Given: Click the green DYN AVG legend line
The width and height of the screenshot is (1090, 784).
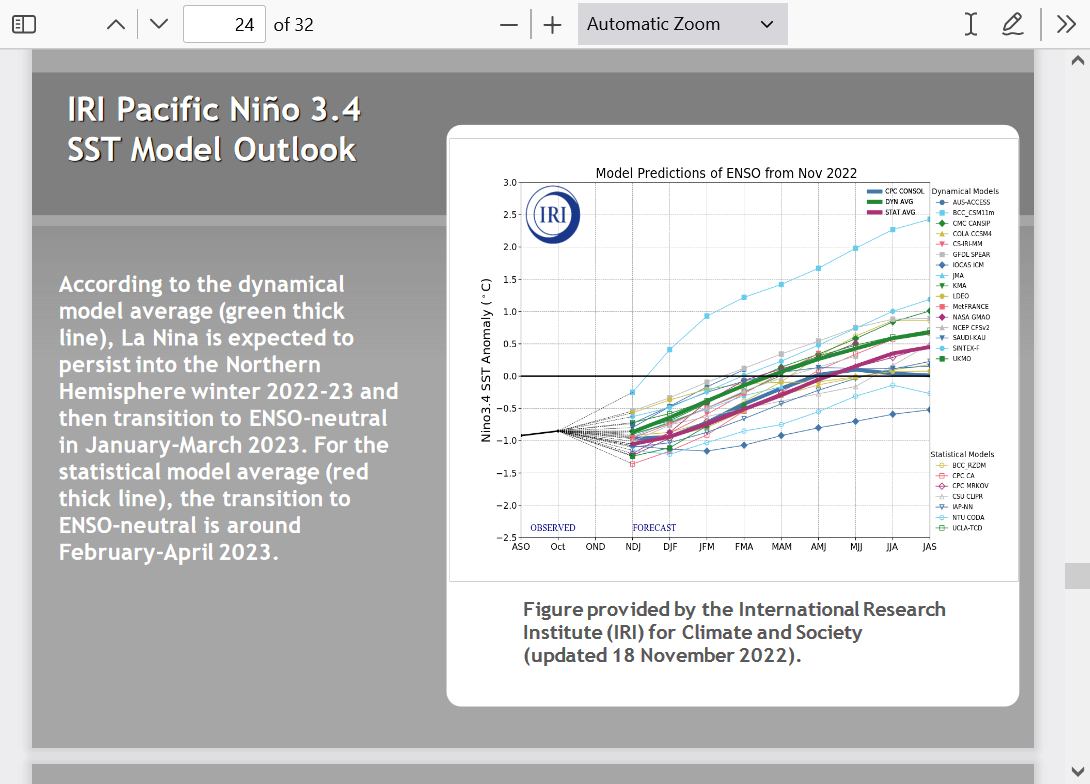Looking at the screenshot, I should (x=875, y=201).
